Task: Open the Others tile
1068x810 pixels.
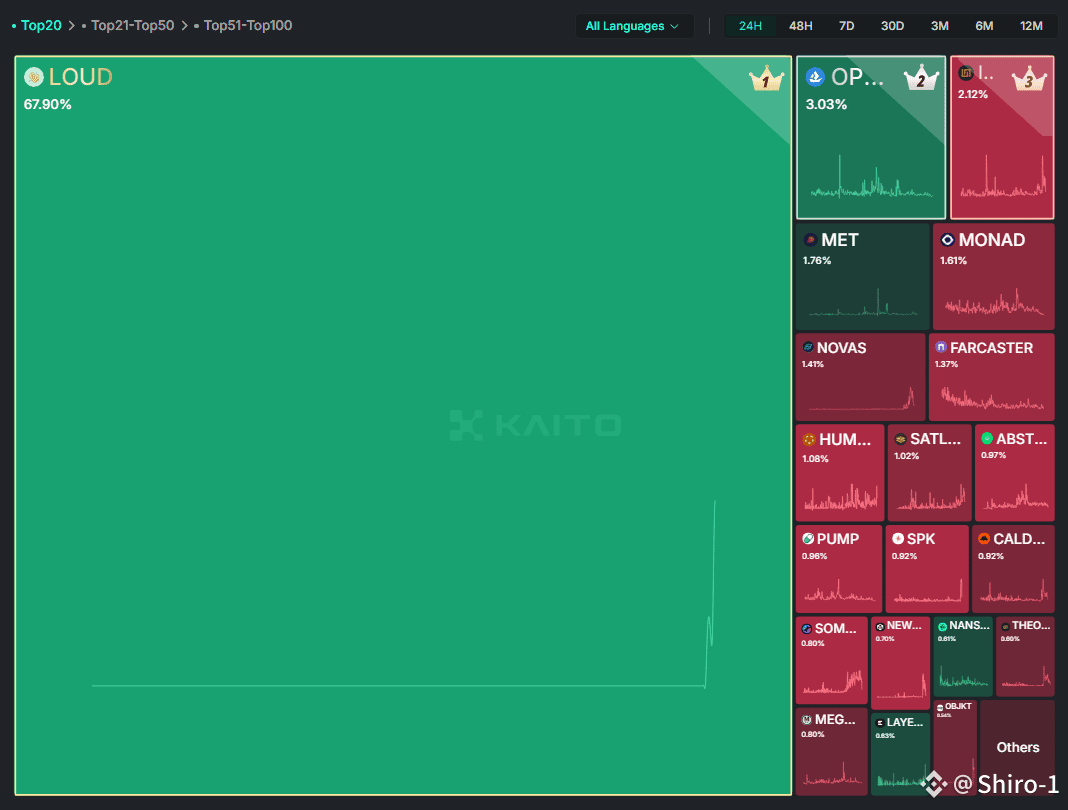Action: (1018, 747)
